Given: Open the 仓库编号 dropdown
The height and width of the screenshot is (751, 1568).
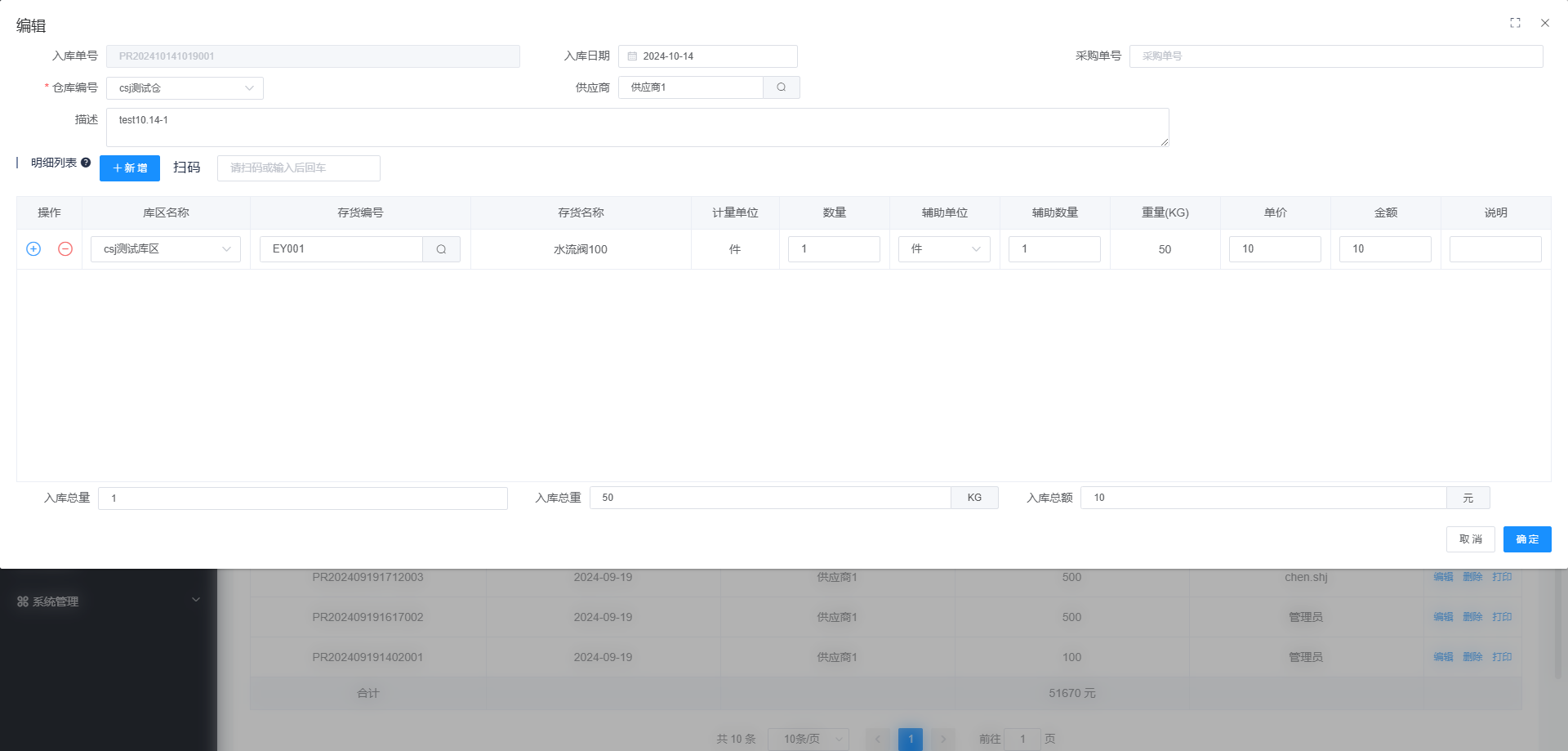Looking at the screenshot, I should coord(185,88).
